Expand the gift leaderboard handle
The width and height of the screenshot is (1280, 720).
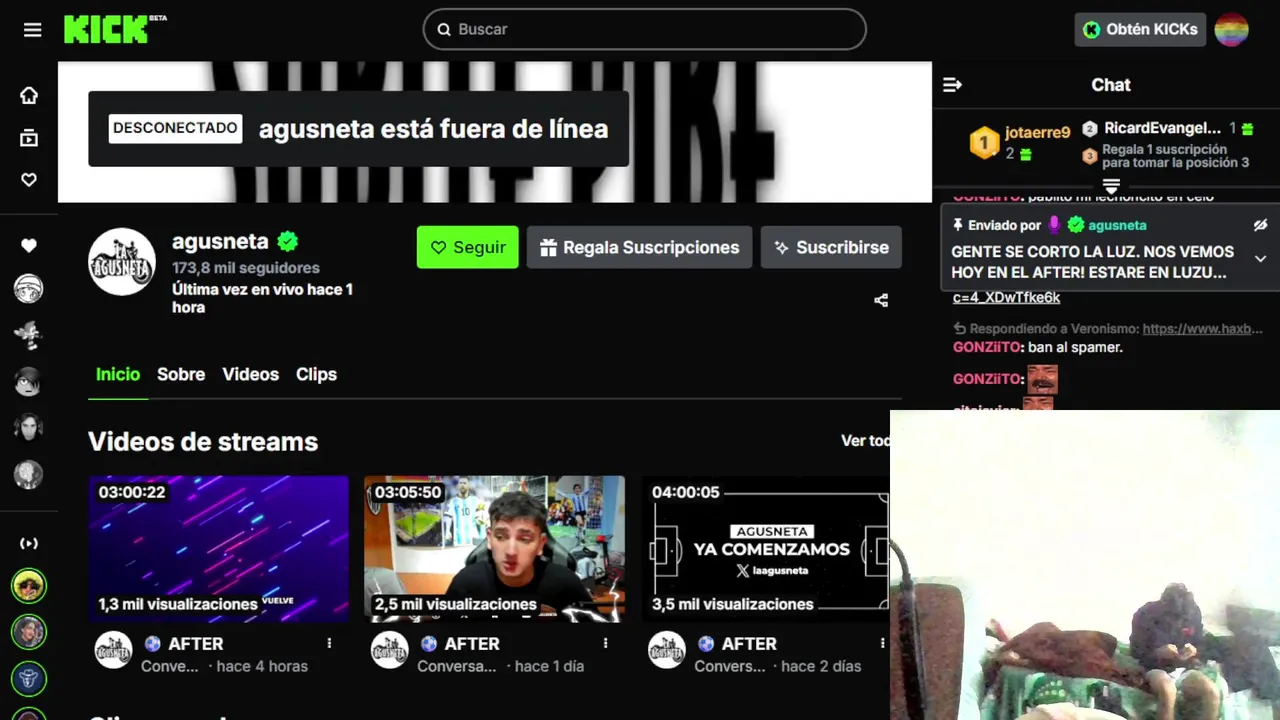[1111, 186]
